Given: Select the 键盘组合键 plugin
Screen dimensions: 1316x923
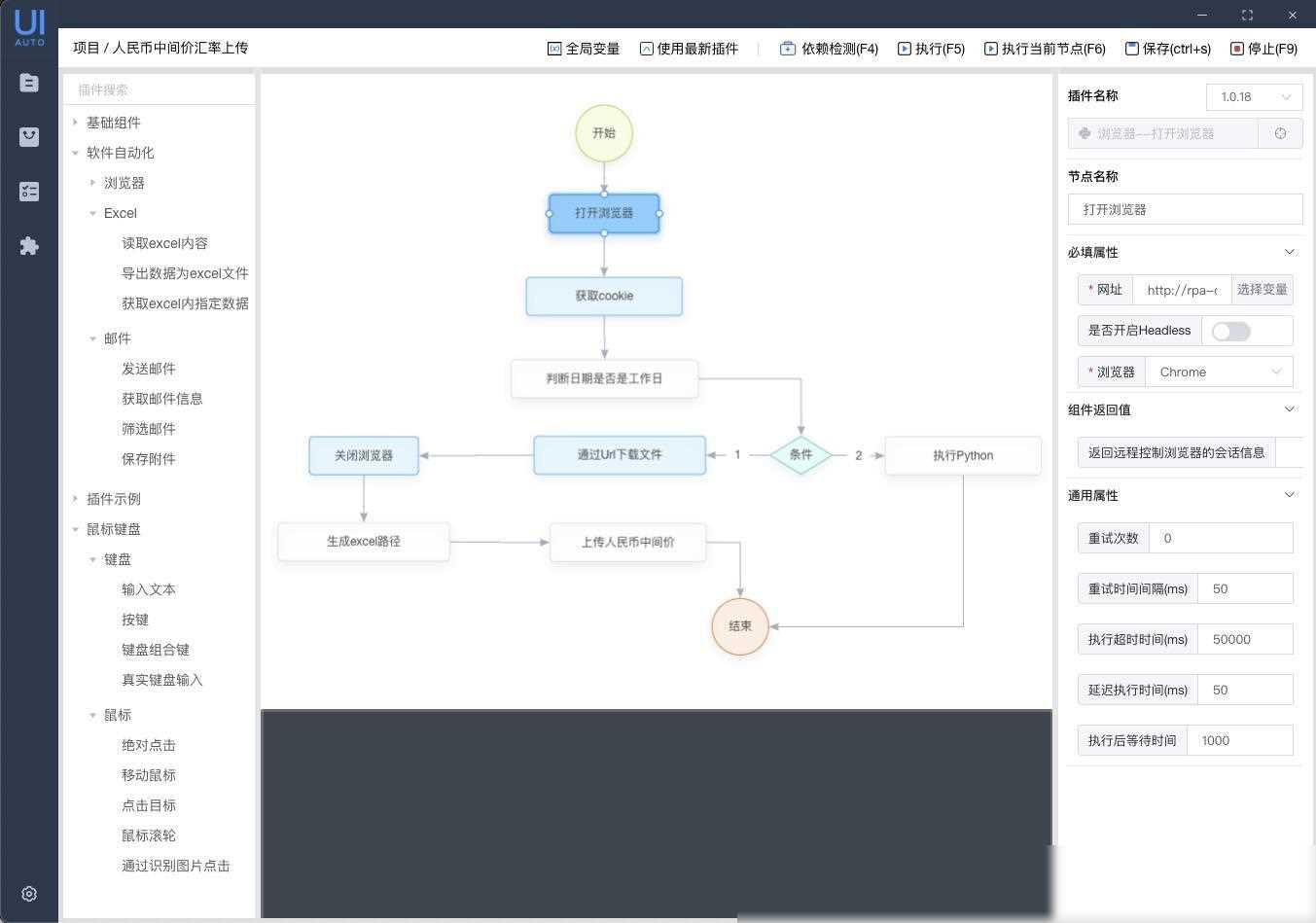Looking at the screenshot, I should (156, 650).
